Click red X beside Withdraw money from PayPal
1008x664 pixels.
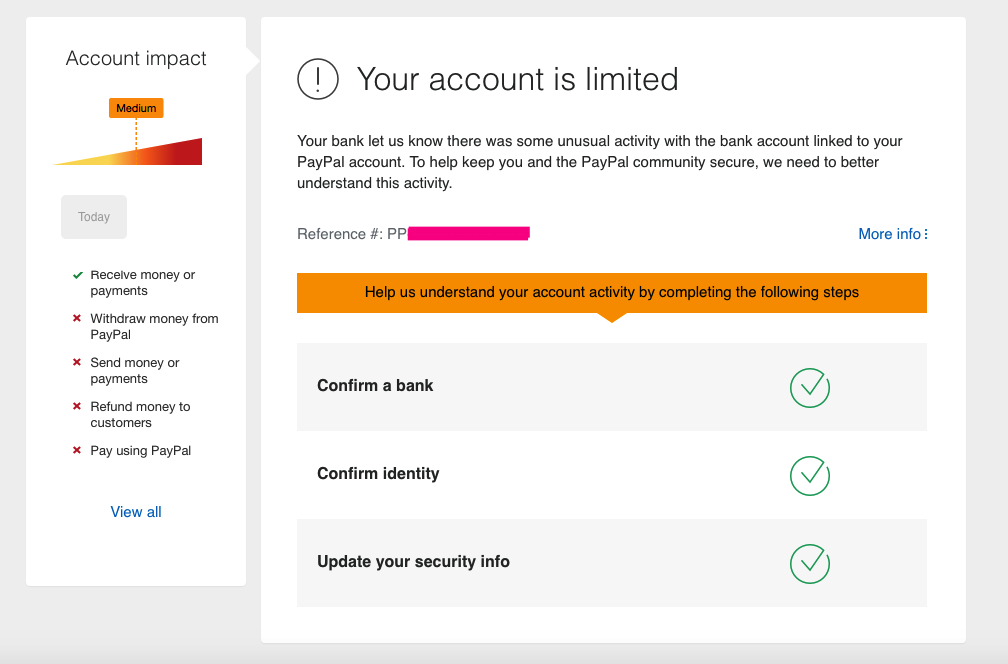(x=77, y=319)
